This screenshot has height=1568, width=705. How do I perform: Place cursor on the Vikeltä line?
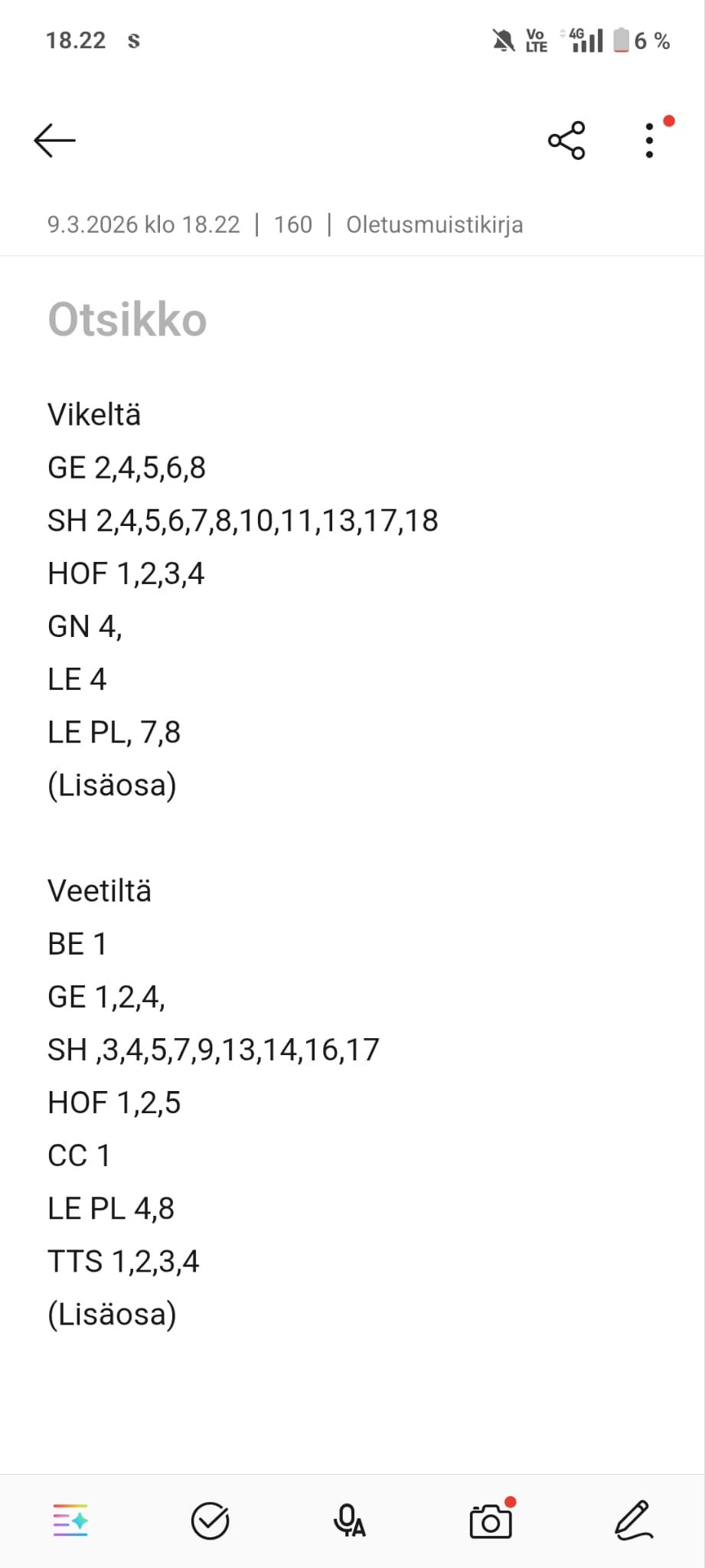pos(94,415)
